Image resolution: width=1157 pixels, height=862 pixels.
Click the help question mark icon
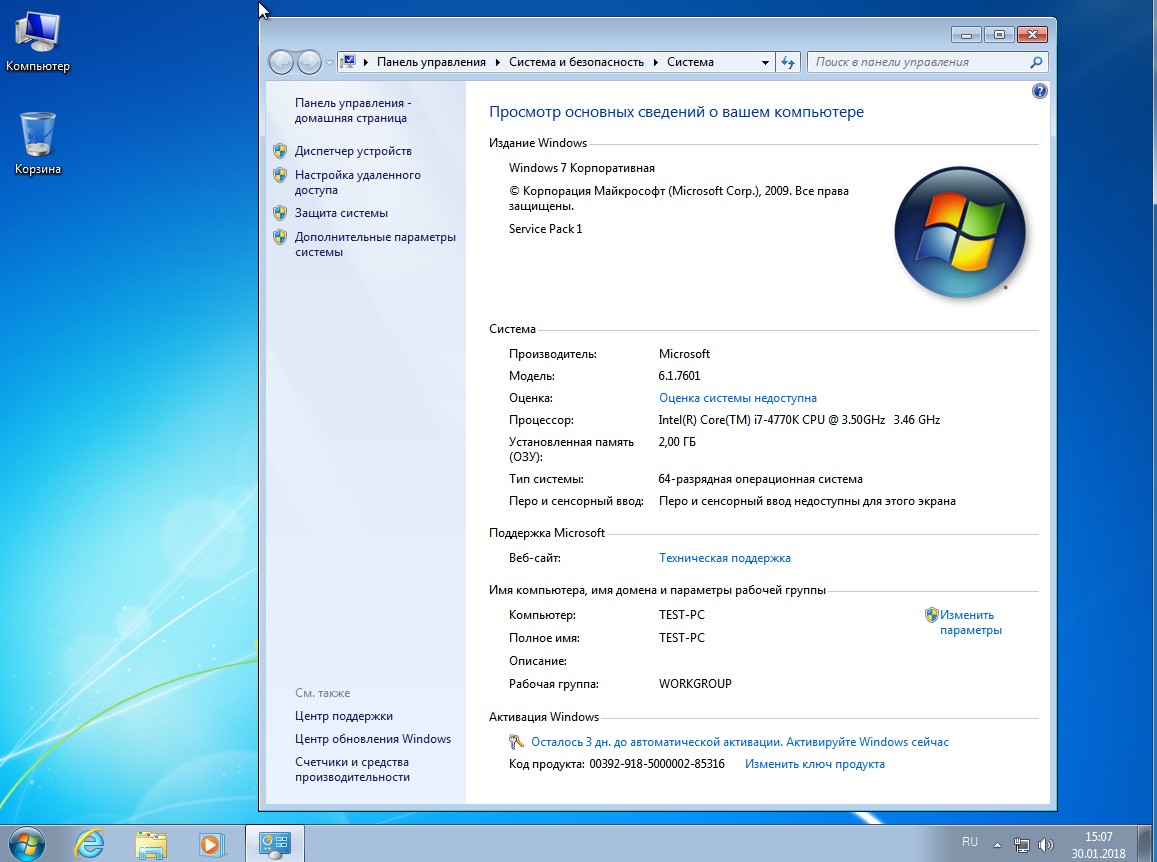(x=1039, y=91)
